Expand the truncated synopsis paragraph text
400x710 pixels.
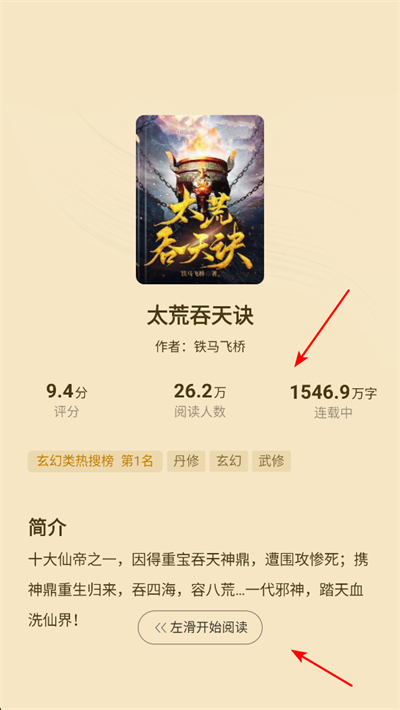click(x=198, y=590)
